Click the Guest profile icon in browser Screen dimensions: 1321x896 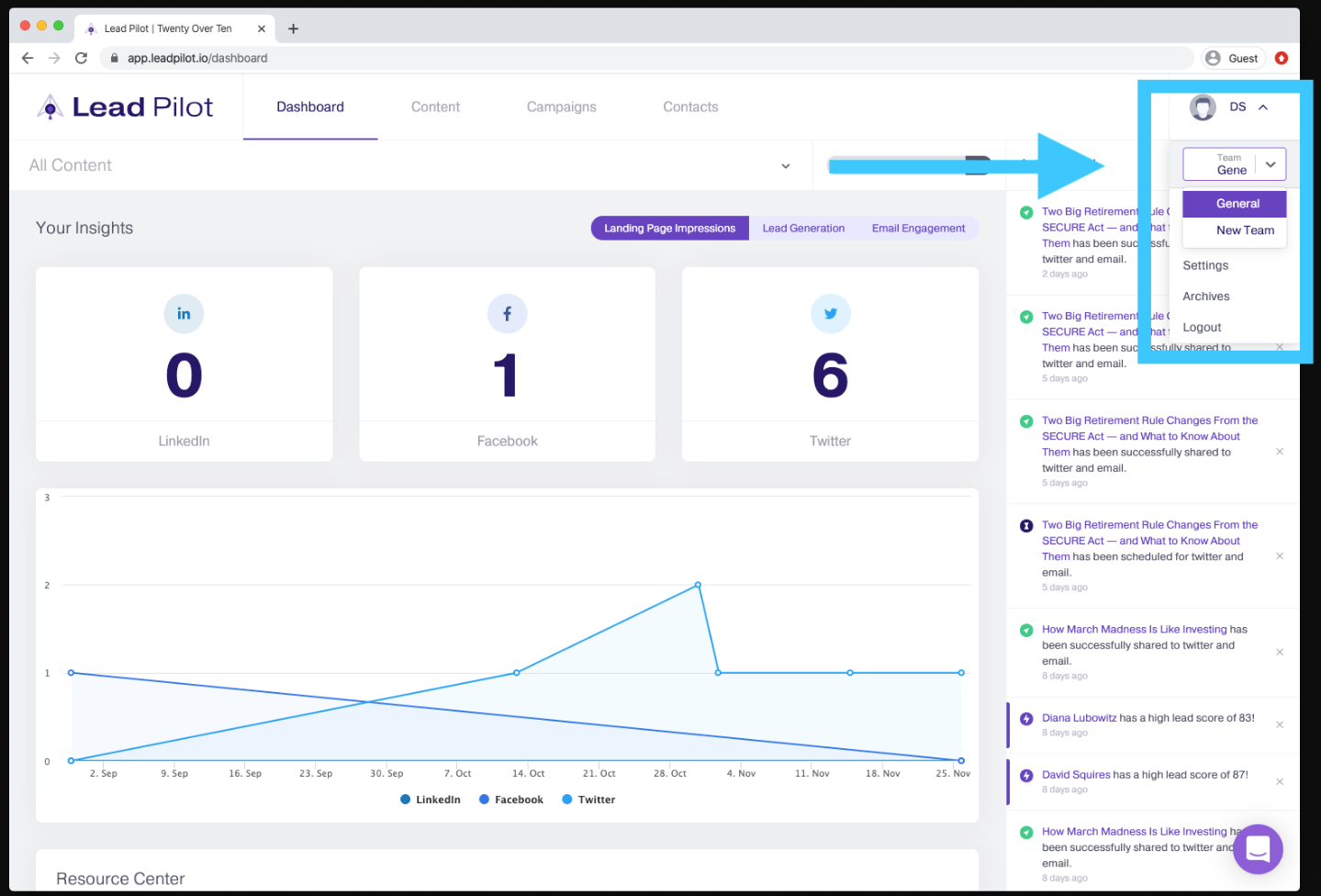point(1234,58)
